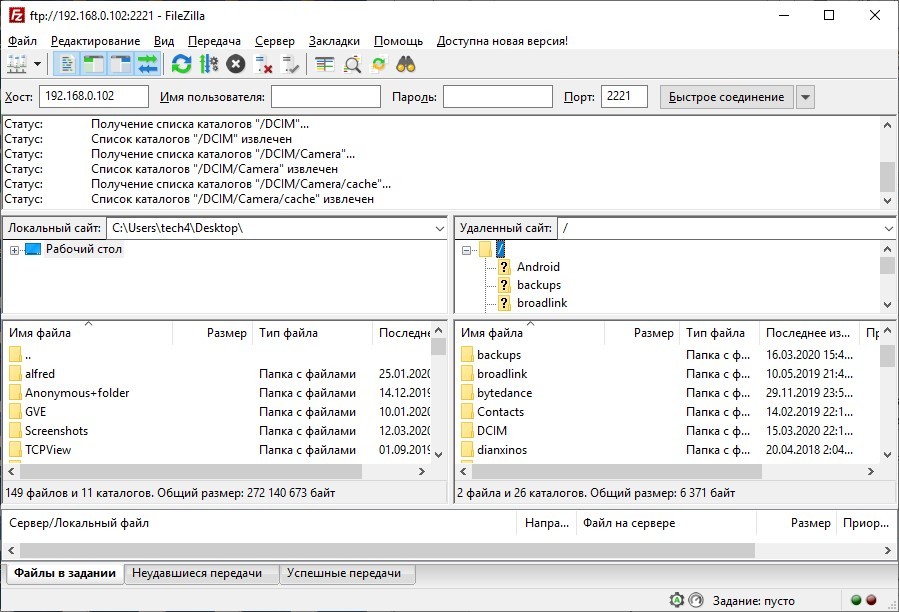
Task: Open Site Manager dropdown arrow
Action: pyautogui.click(x=37, y=64)
